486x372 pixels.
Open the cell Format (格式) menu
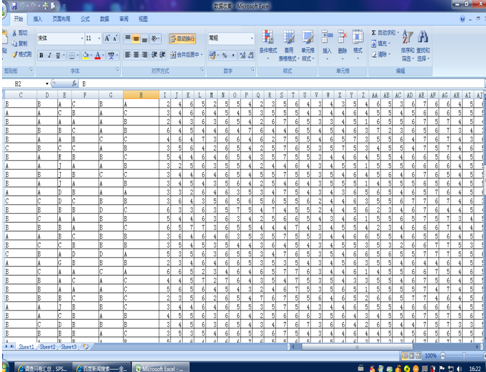pos(358,45)
